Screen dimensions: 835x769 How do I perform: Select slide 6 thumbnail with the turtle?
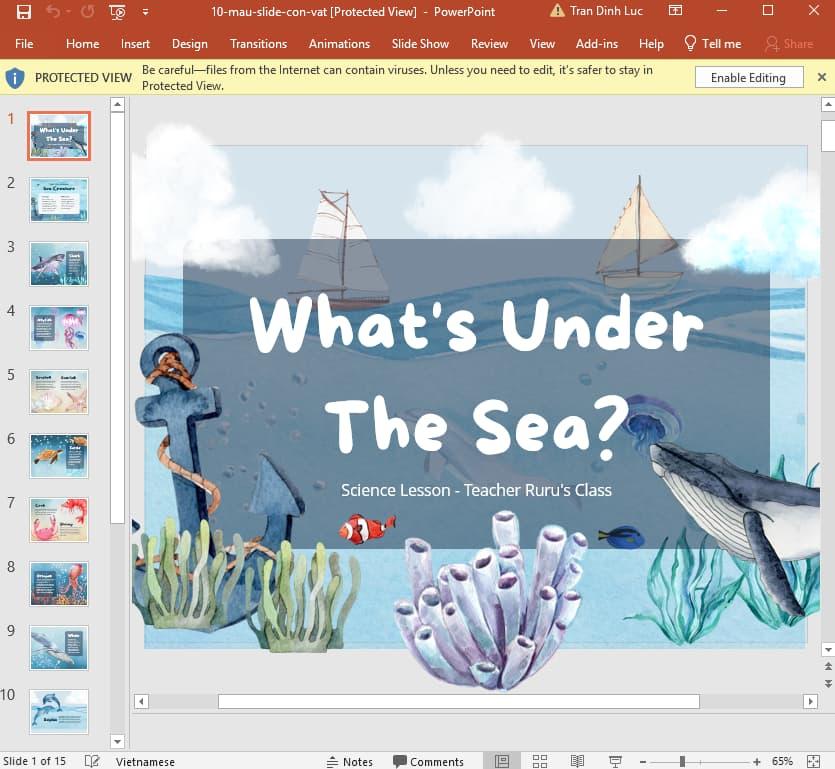tap(59, 455)
